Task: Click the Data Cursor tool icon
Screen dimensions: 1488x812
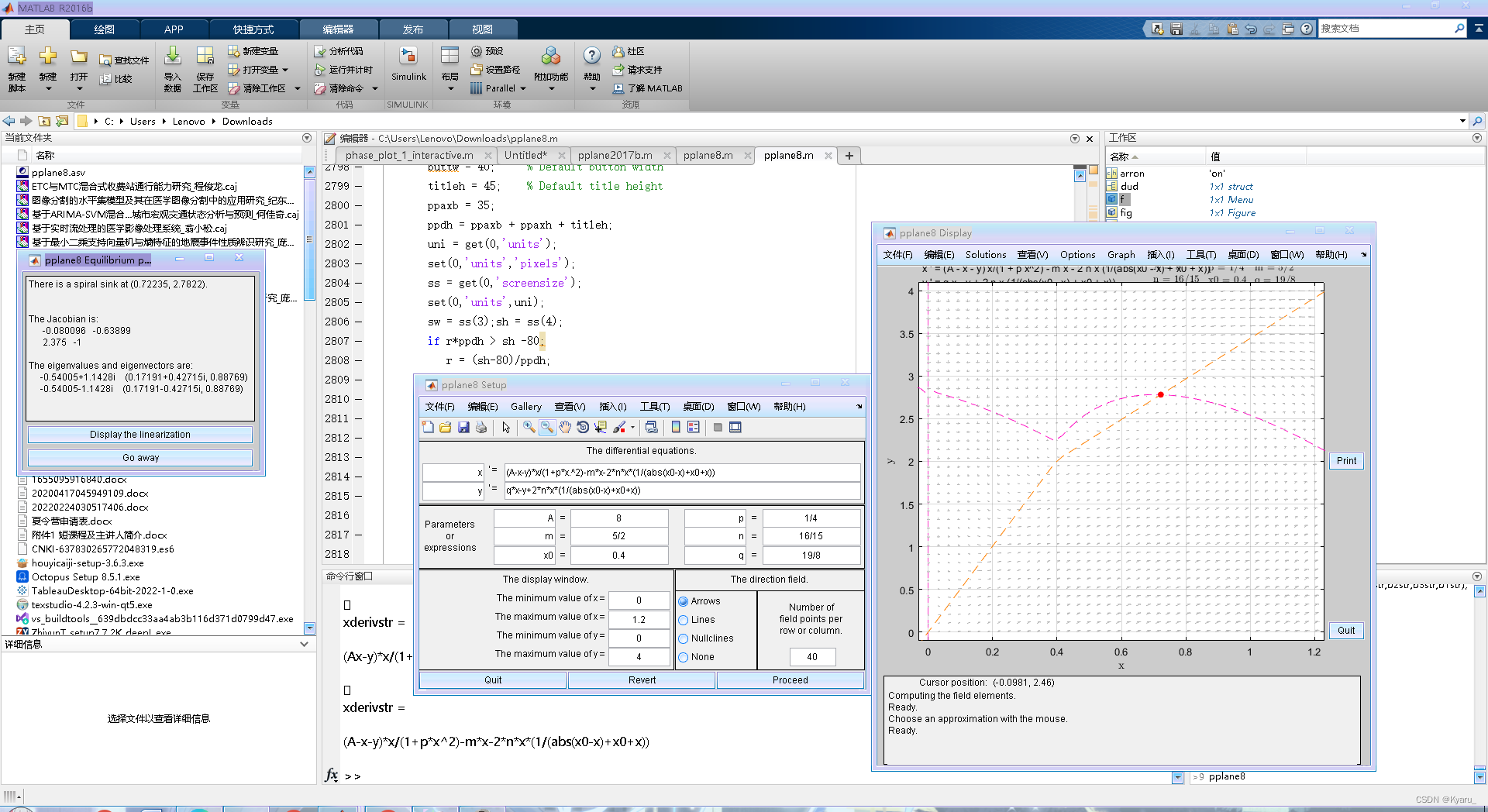Action: point(601,427)
